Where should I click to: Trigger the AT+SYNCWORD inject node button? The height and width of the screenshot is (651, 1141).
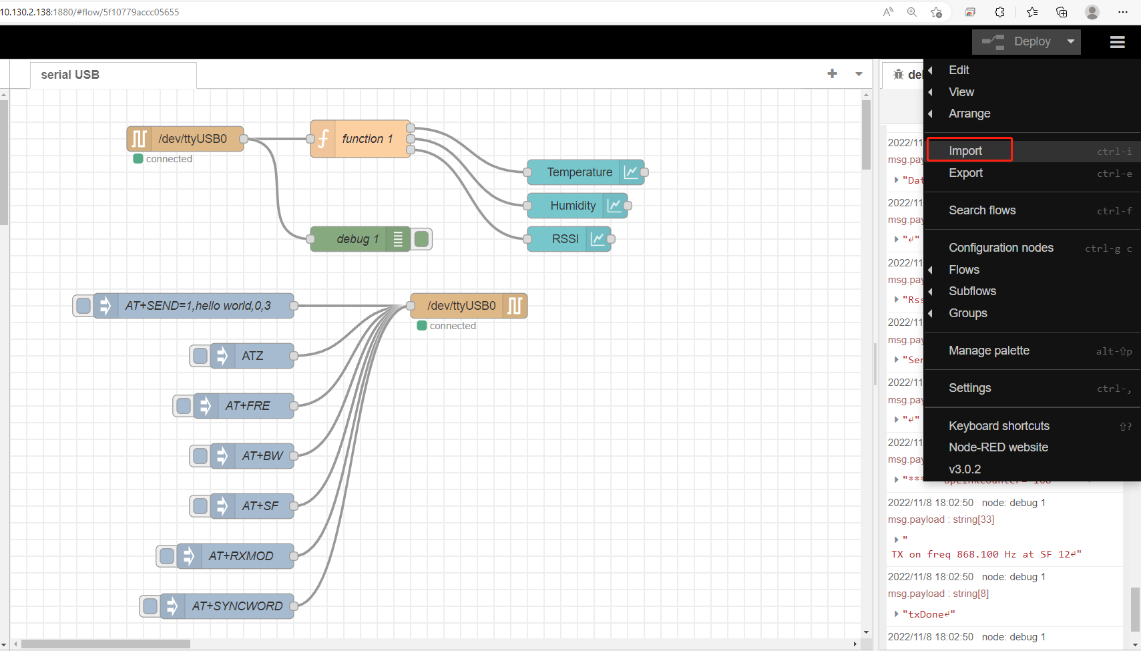[x=150, y=606]
